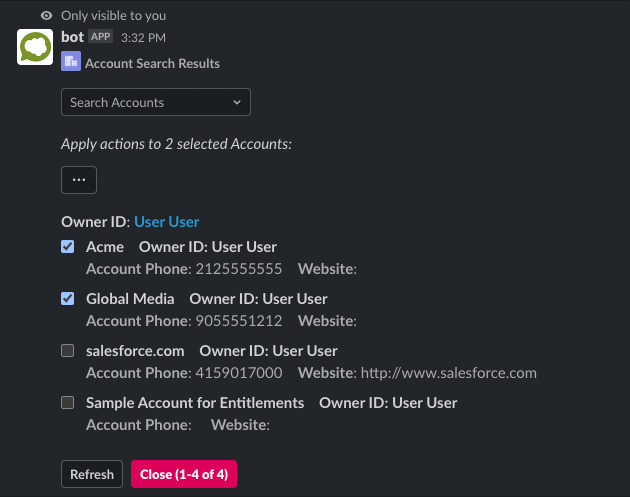Viewport: 630px width, 497px height.
Task: Check the salesforce.com account checkbox
Action: tap(68, 350)
